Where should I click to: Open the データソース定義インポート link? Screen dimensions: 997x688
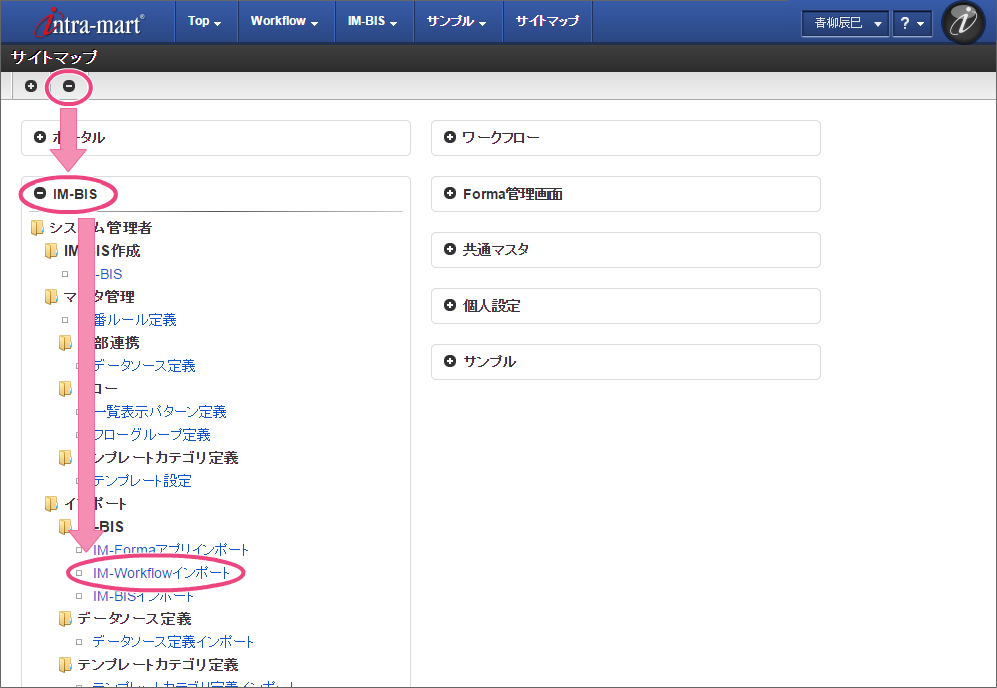click(x=173, y=642)
